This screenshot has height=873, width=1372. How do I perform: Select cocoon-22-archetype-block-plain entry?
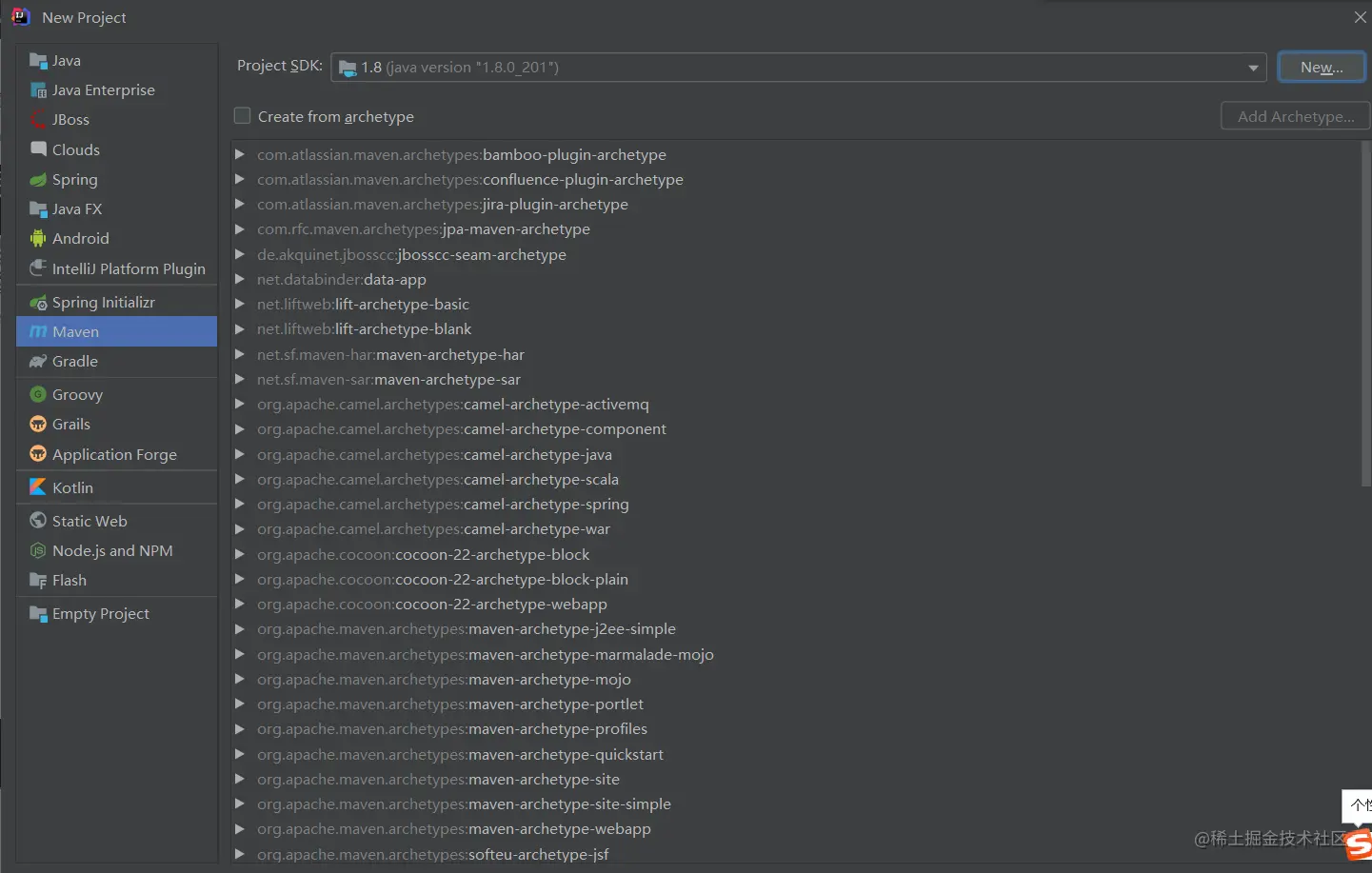(x=443, y=579)
